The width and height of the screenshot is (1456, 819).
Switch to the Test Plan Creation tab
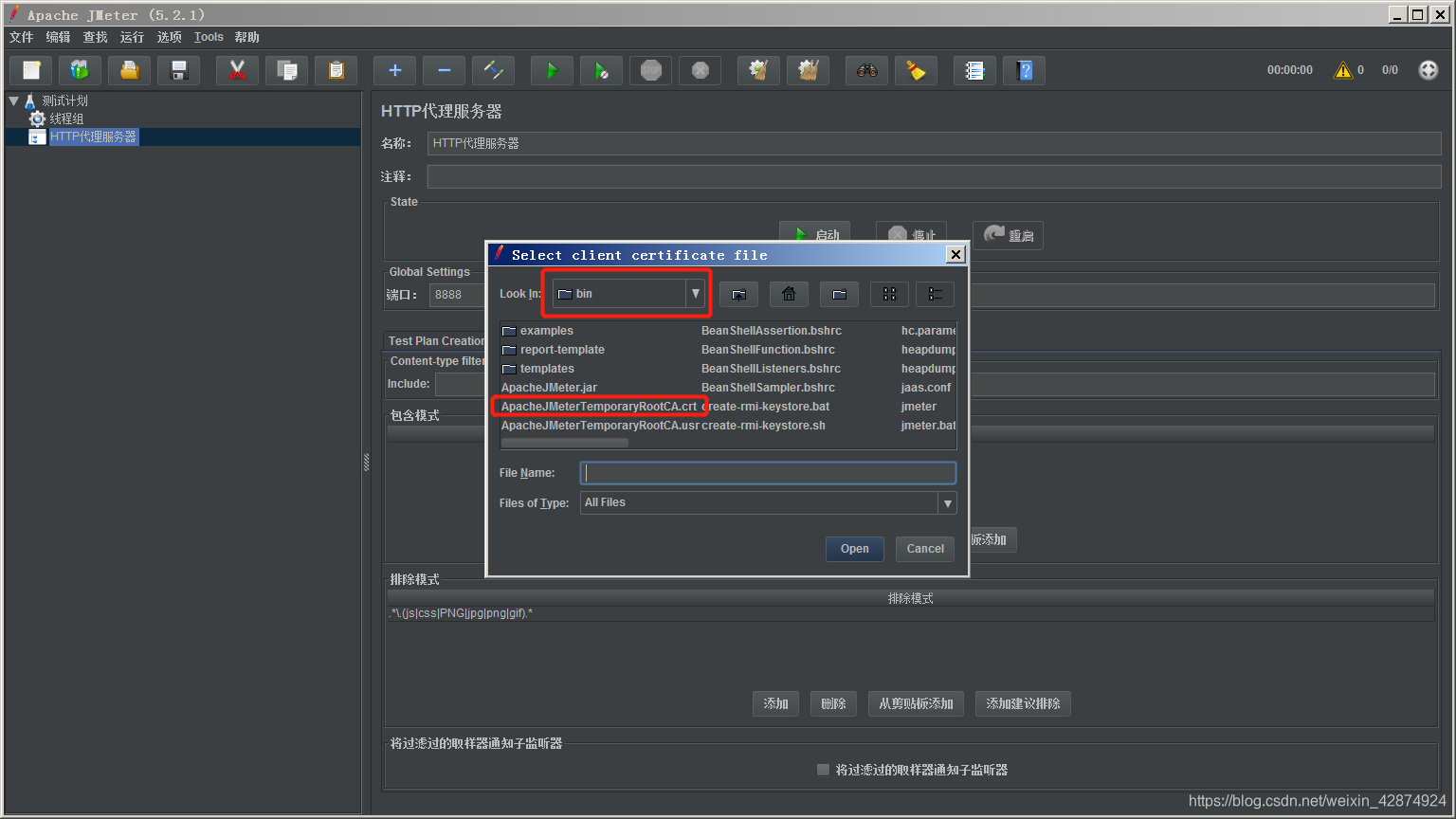click(435, 340)
